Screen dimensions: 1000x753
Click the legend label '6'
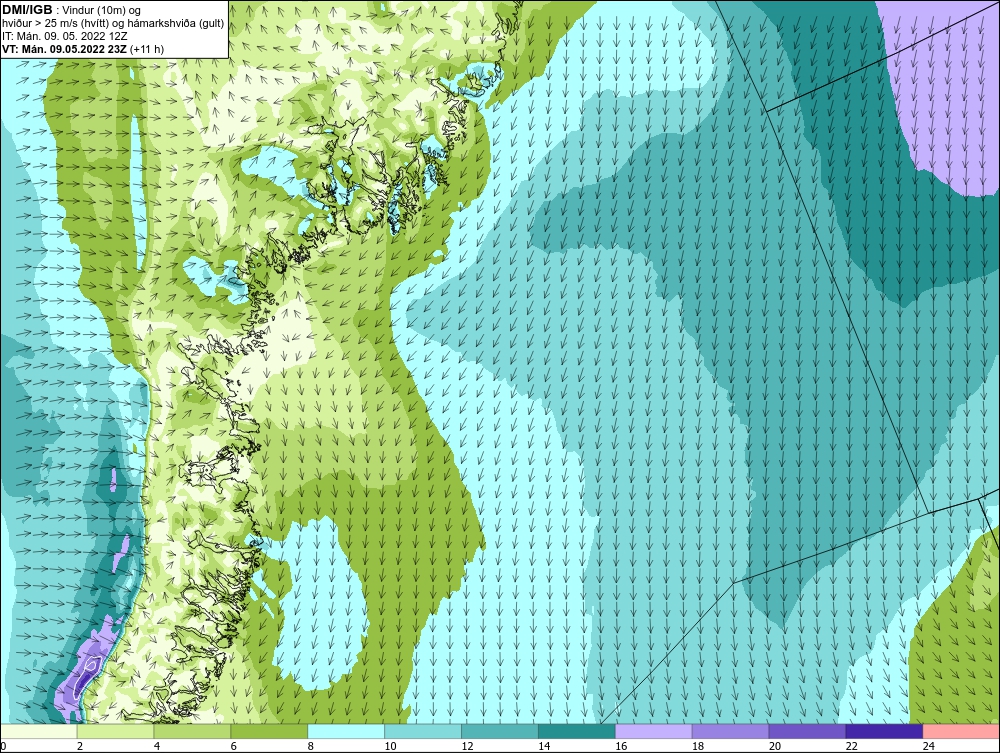233,746
